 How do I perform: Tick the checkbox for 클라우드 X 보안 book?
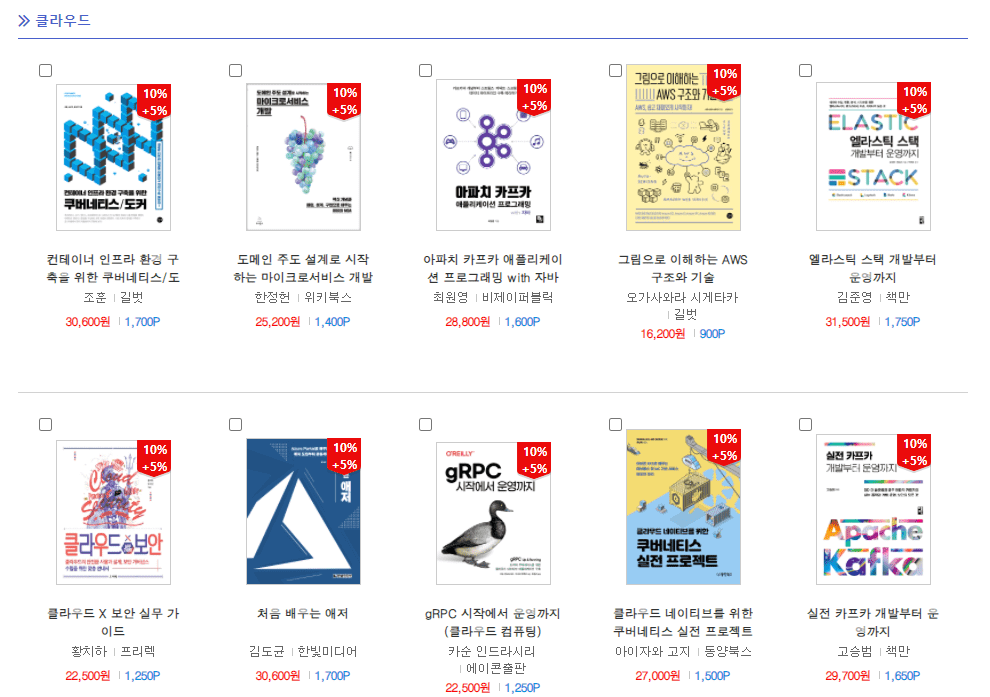[x=45, y=424]
